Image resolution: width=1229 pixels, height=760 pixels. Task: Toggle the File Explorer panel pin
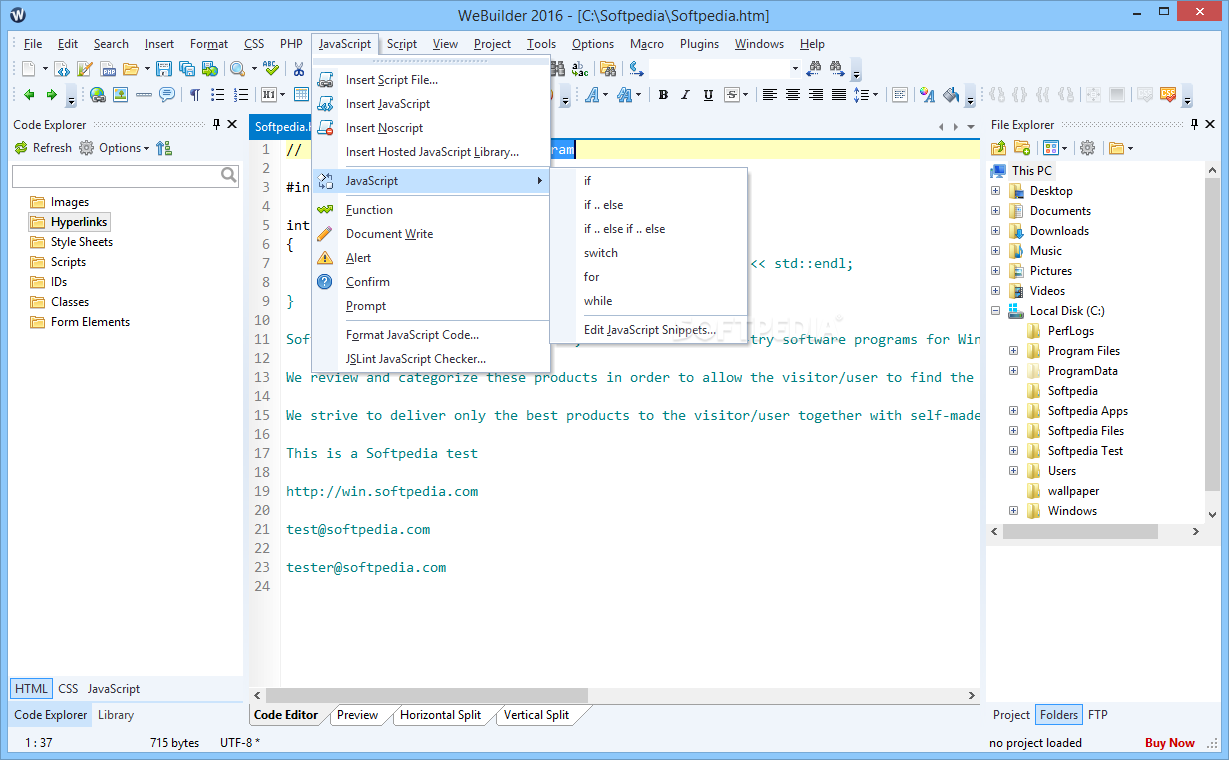pos(1194,125)
